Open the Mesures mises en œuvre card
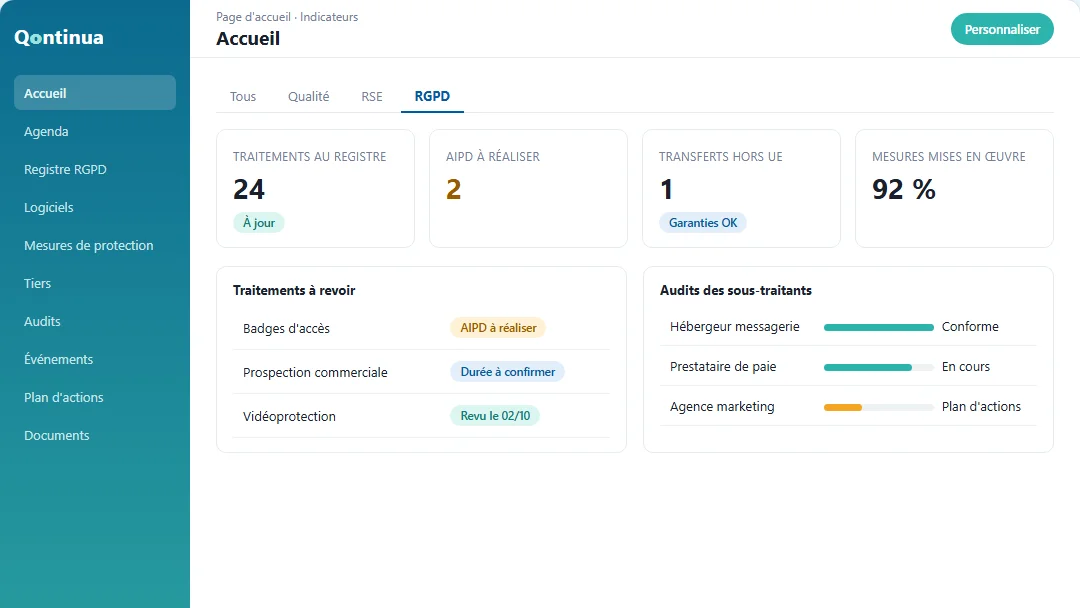This screenshot has height=608, width=1080. coord(954,188)
